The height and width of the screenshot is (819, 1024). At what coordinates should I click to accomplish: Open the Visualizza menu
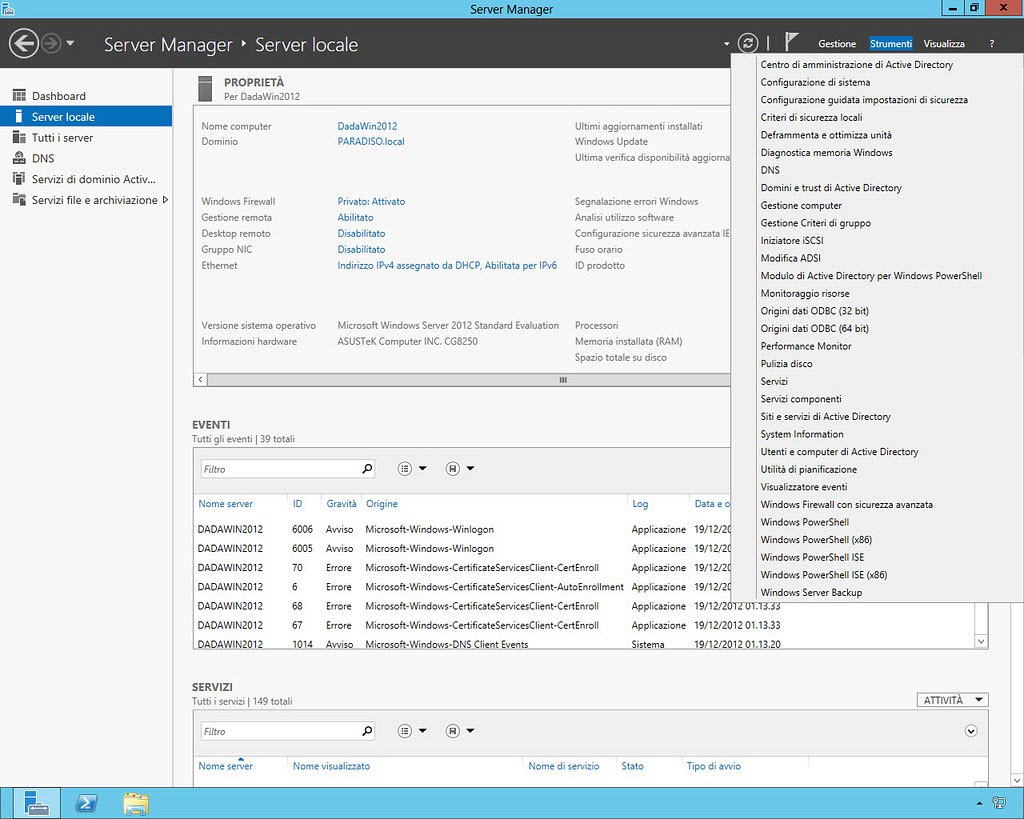(x=944, y=44)
